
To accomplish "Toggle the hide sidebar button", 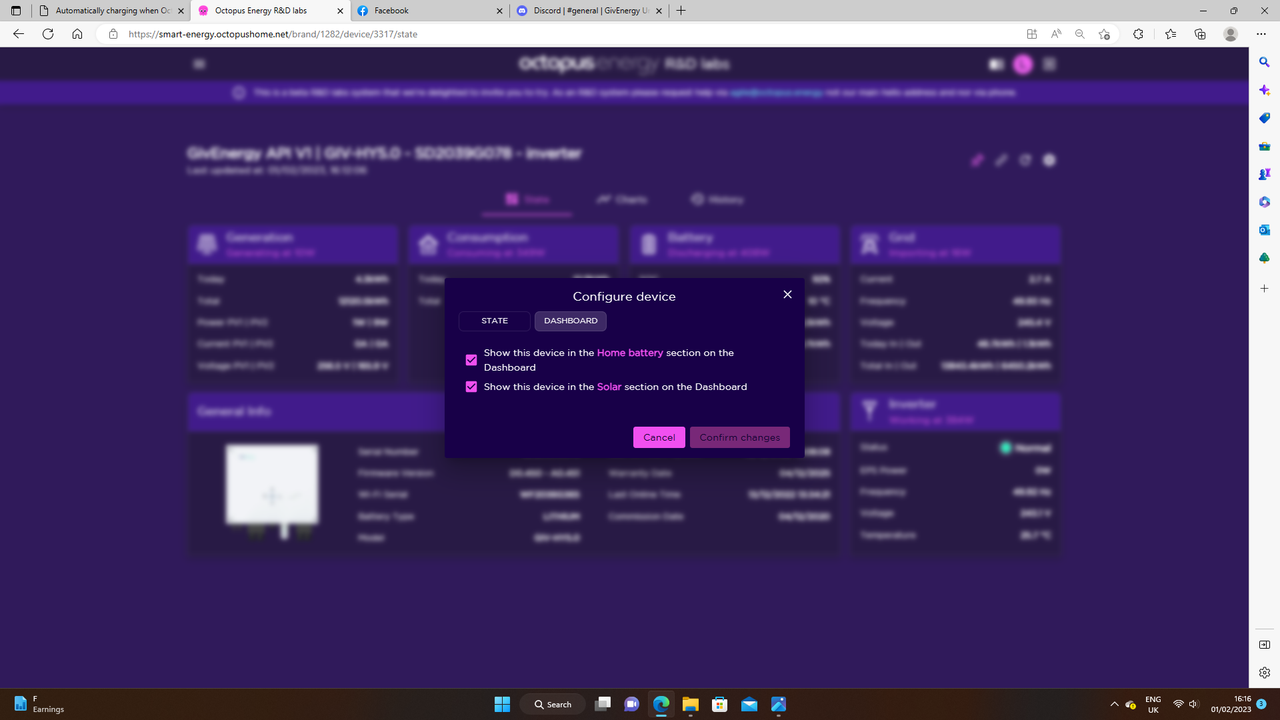I will click(1264, 644).
